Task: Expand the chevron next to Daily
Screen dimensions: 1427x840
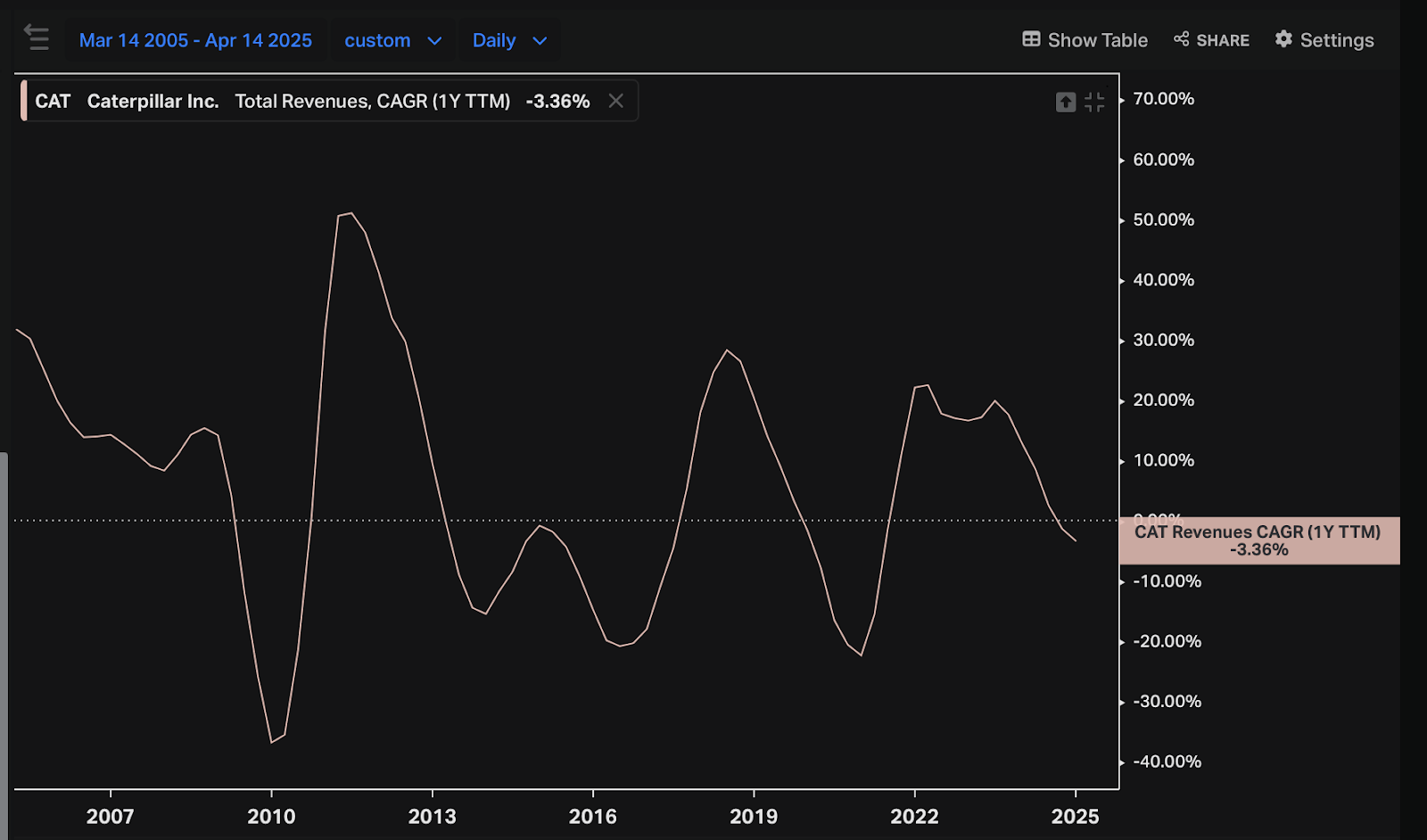Action: pos(540,41)
